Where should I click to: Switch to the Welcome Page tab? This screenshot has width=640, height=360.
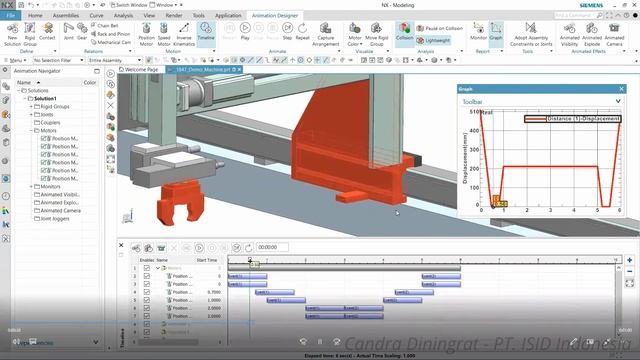coord(138,70)
